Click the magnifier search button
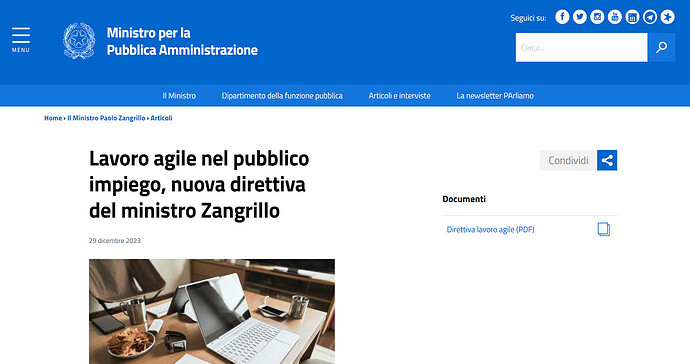The width and height of the screenshot is (690, 364). [661, 47]
